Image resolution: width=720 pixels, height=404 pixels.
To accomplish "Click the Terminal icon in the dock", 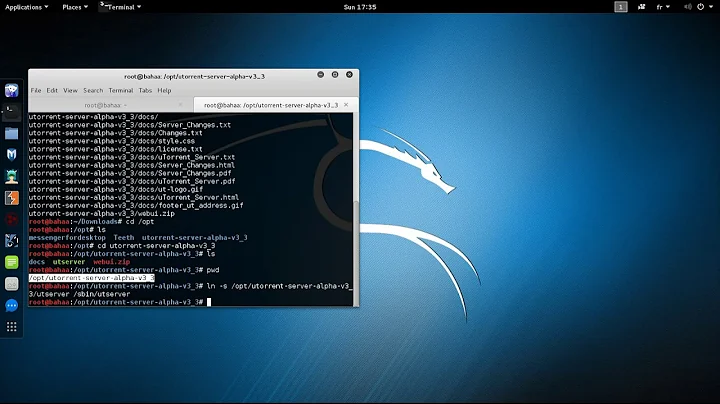I will point(11,112).
